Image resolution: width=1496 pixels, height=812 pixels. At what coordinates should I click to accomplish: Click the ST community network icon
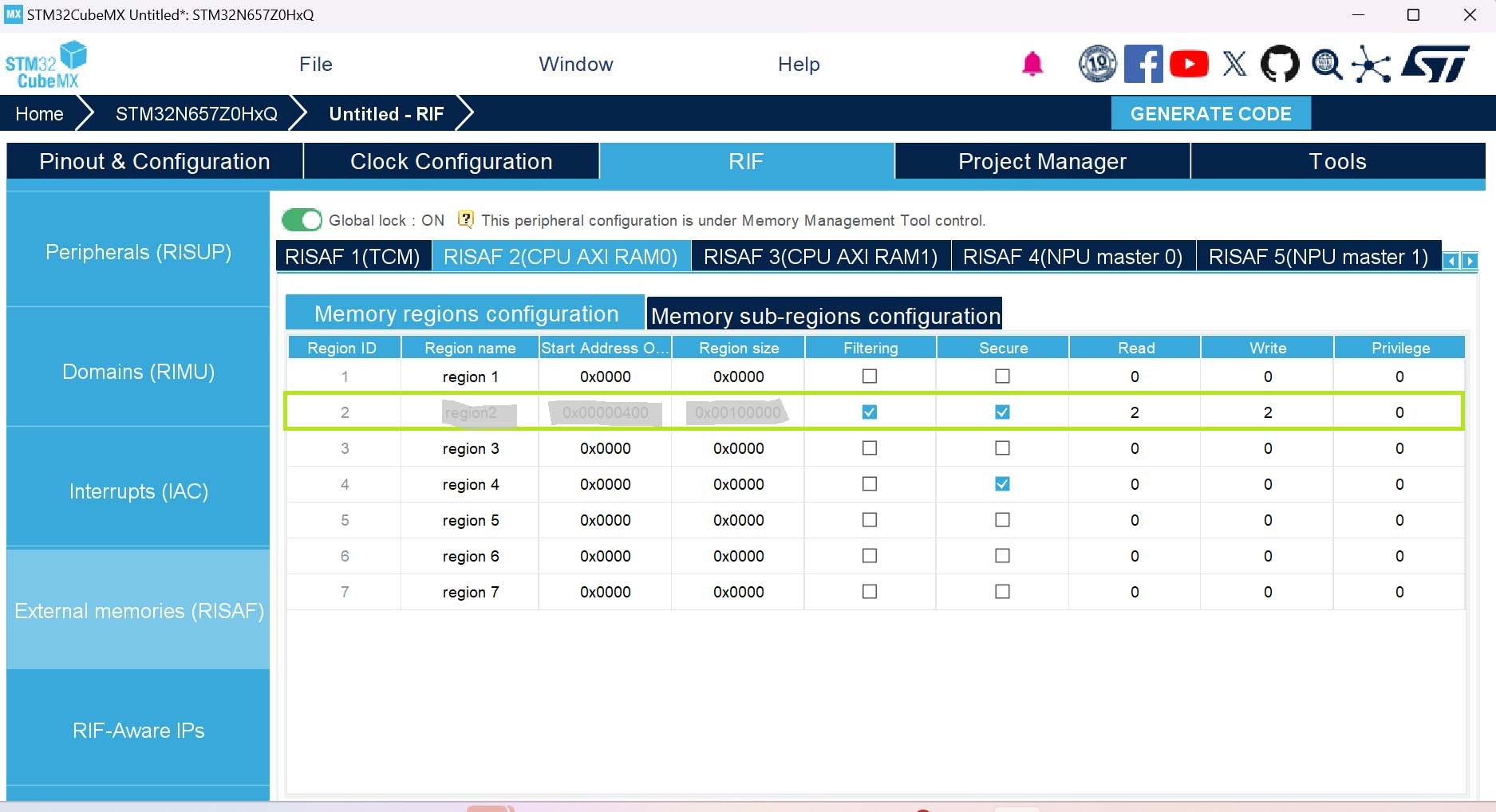[1372, 64]
